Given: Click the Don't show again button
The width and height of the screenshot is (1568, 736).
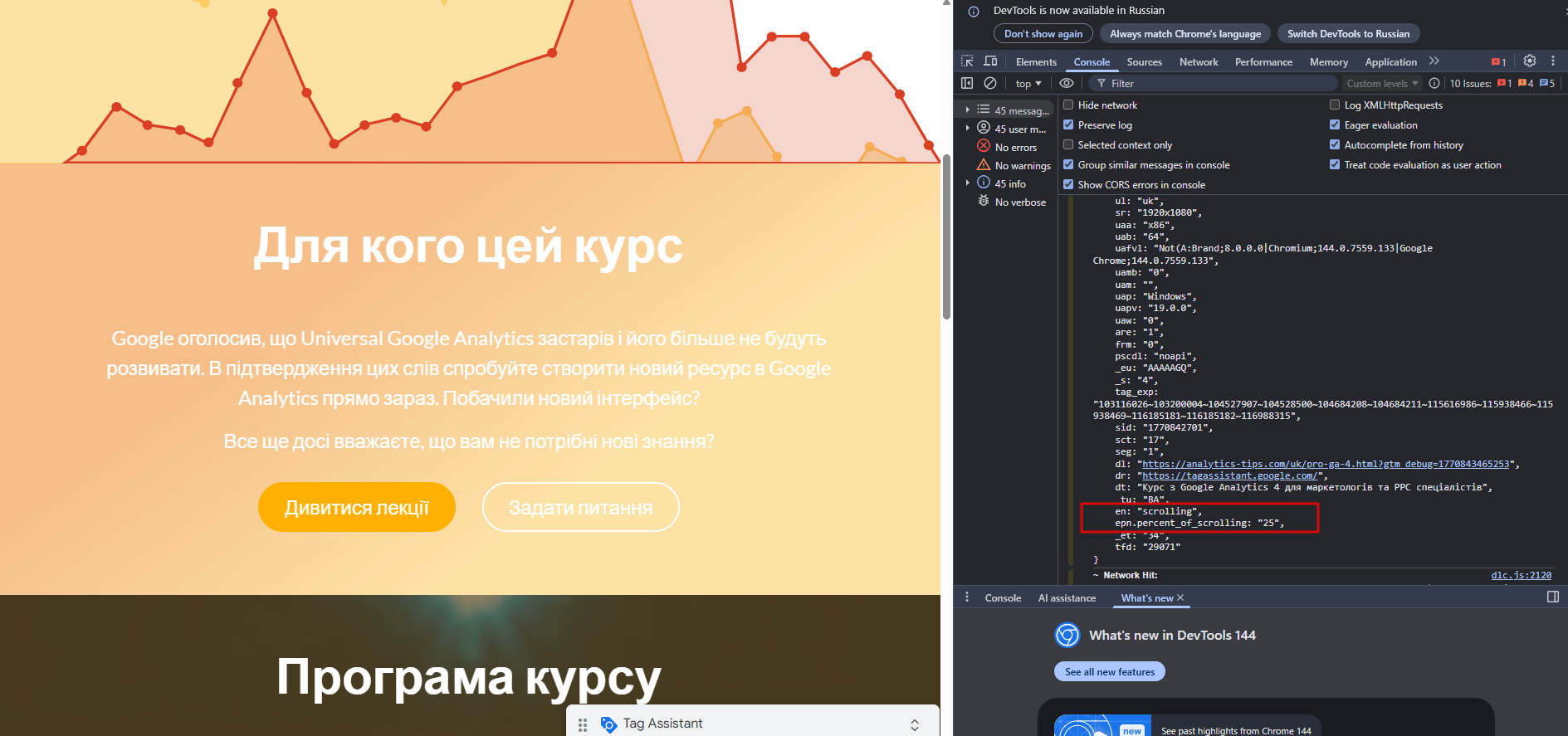Looking at the screenshot, I should 1043,33.
